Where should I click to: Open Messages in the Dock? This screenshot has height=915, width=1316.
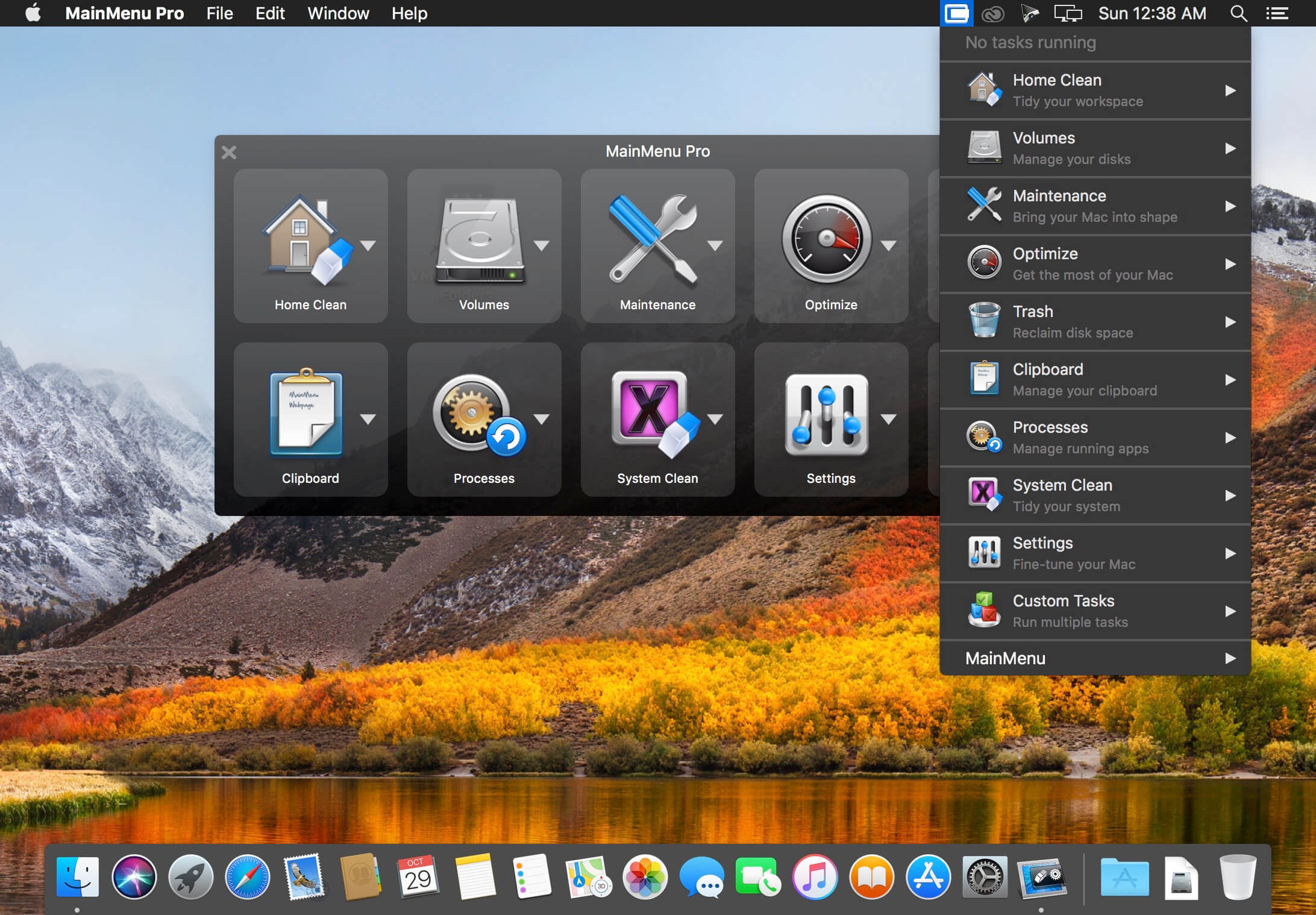(701, 876)
